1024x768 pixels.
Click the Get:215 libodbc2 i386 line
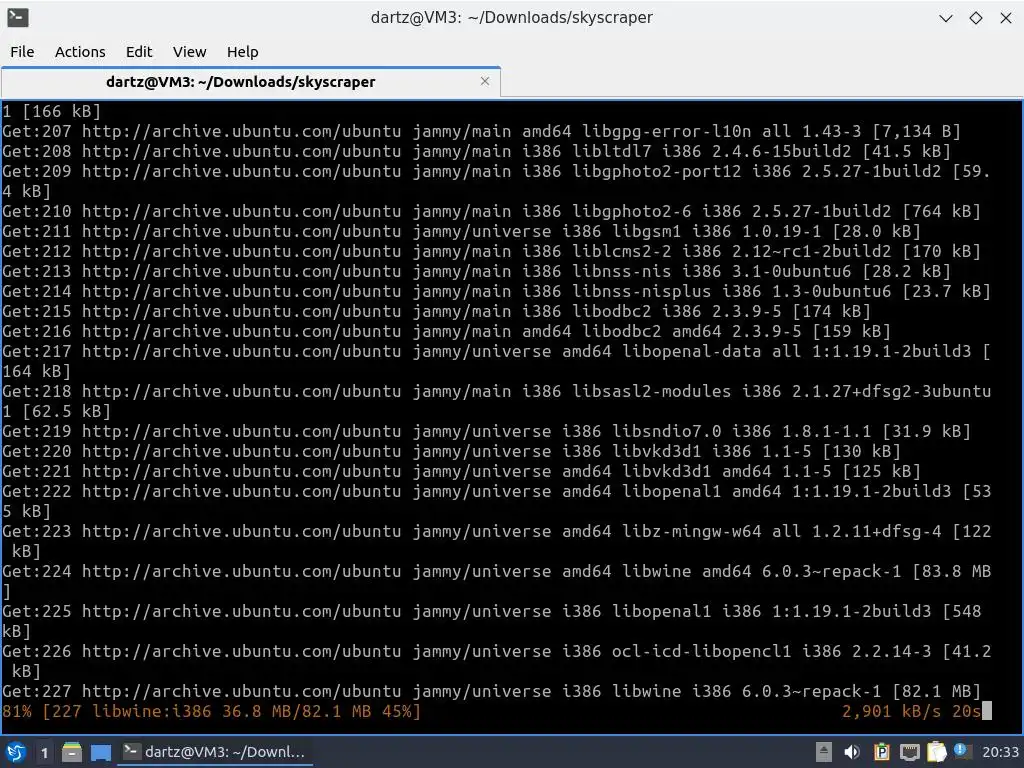(x=437, y=312)
